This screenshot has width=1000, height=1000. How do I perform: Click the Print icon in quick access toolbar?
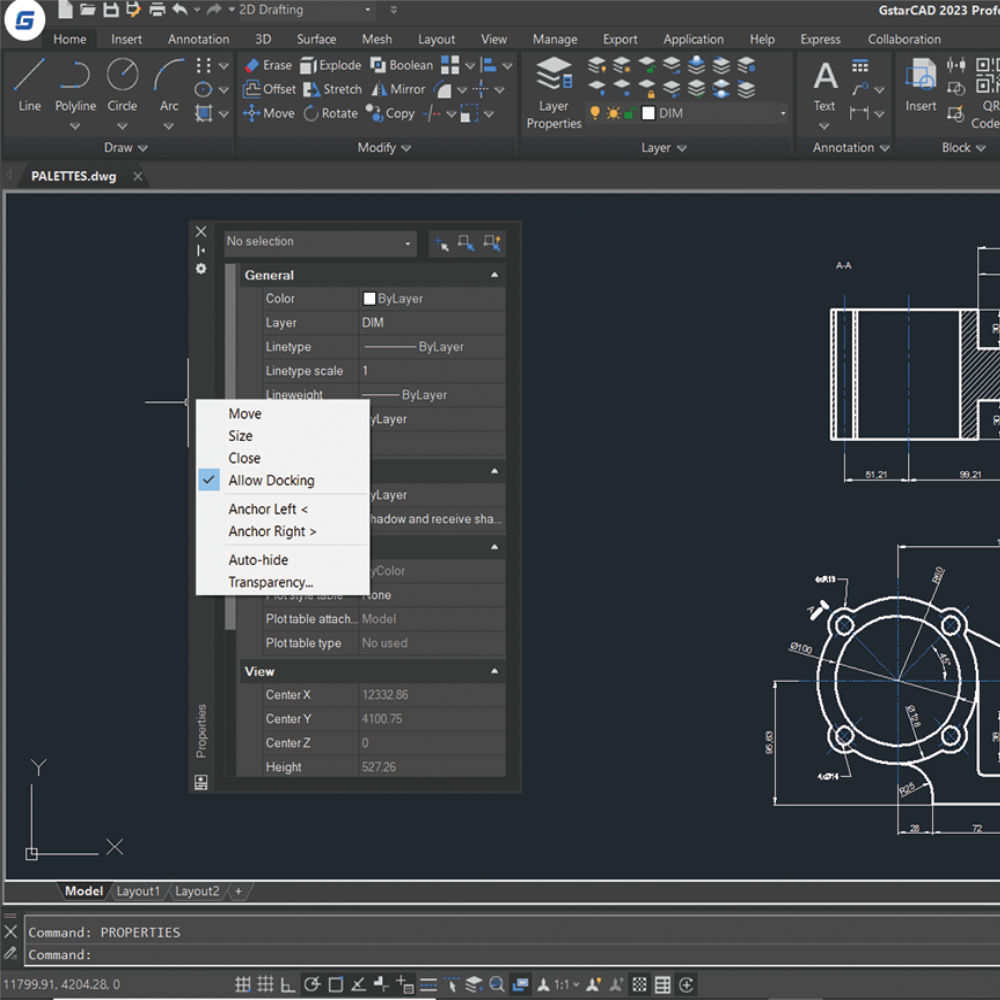tap(156, 10)
